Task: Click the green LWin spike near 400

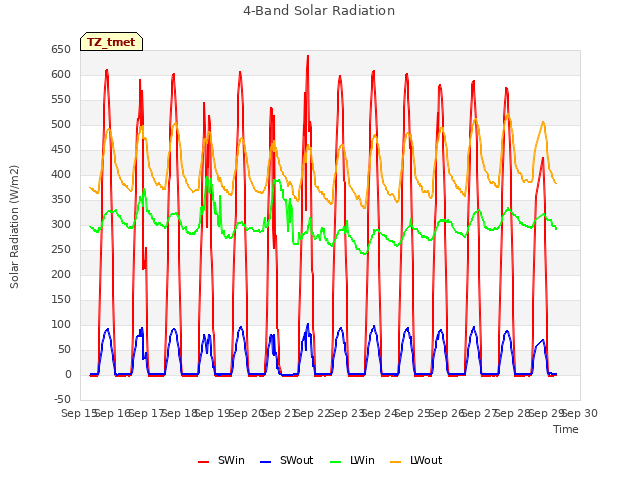Action: pyautogui.click(x=207, y=178)
